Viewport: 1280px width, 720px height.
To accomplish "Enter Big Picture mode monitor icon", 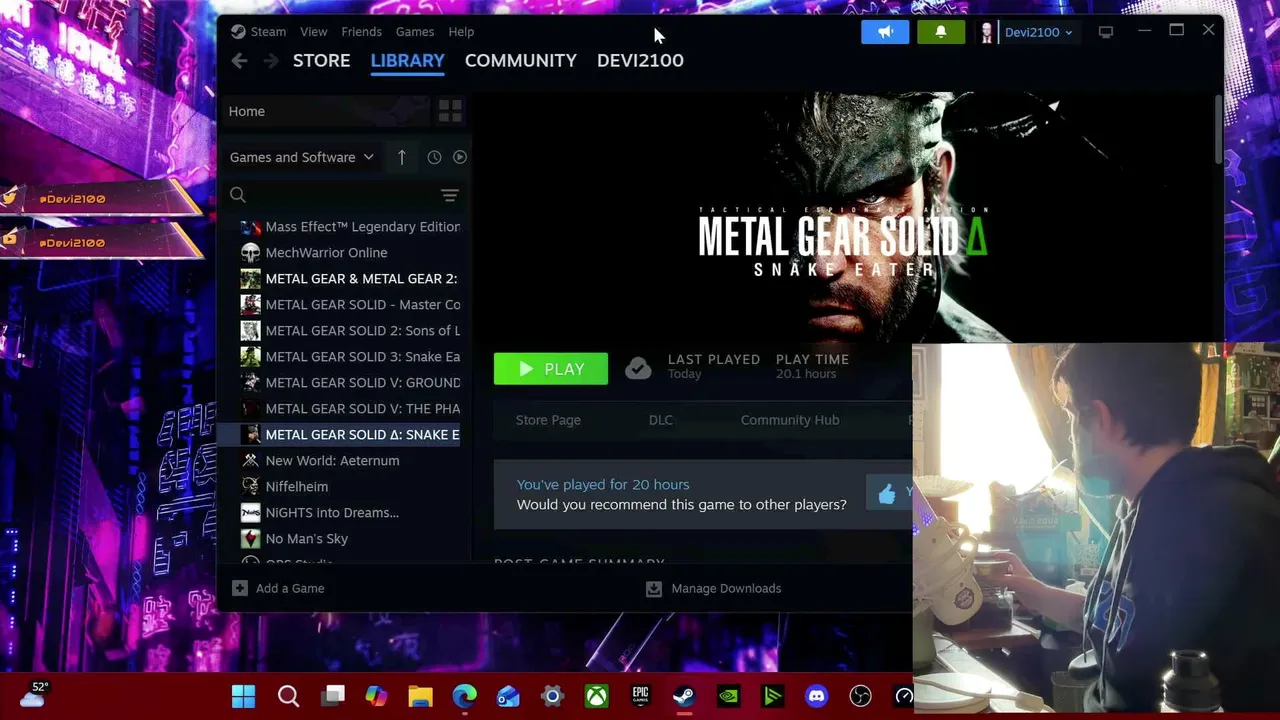I will [x=1106, y=32].
